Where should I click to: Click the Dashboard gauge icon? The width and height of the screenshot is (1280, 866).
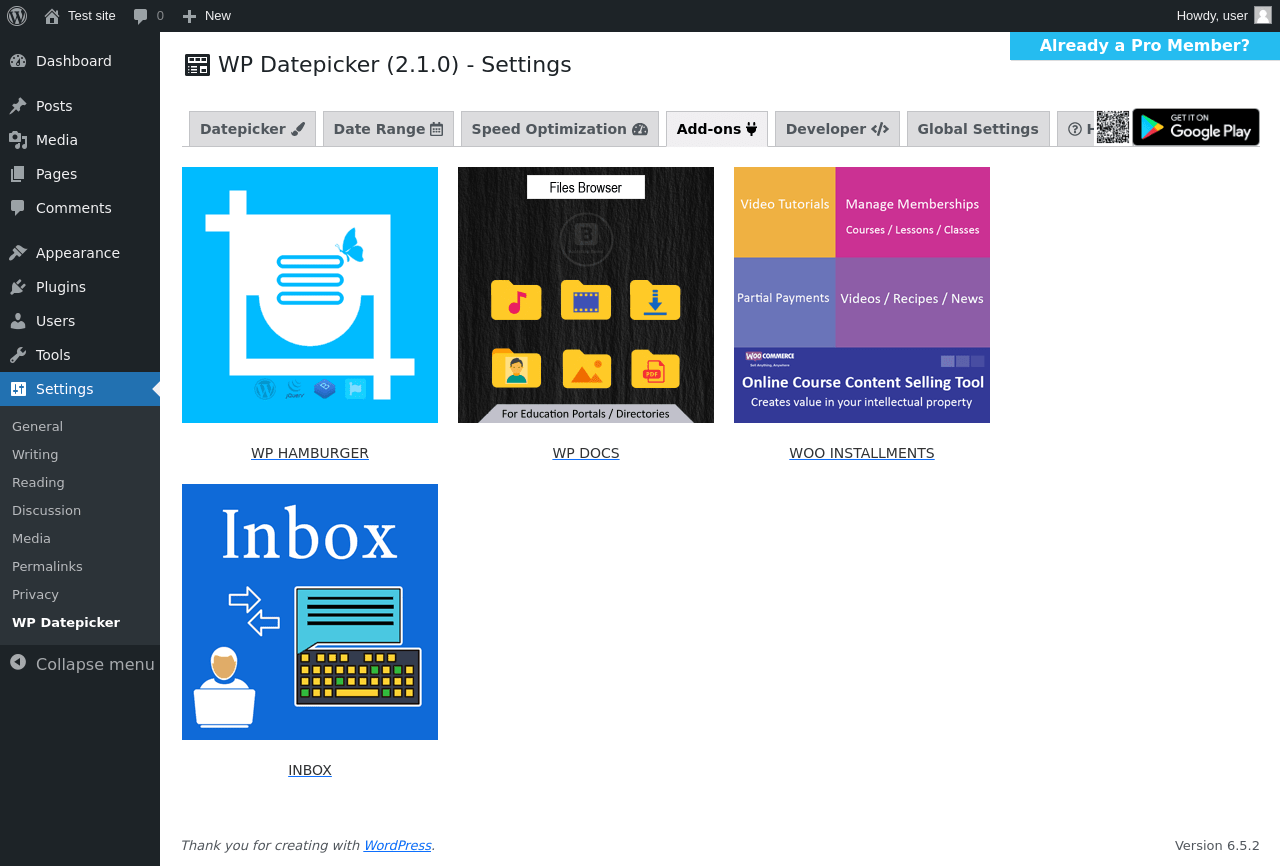click(18, 61)
